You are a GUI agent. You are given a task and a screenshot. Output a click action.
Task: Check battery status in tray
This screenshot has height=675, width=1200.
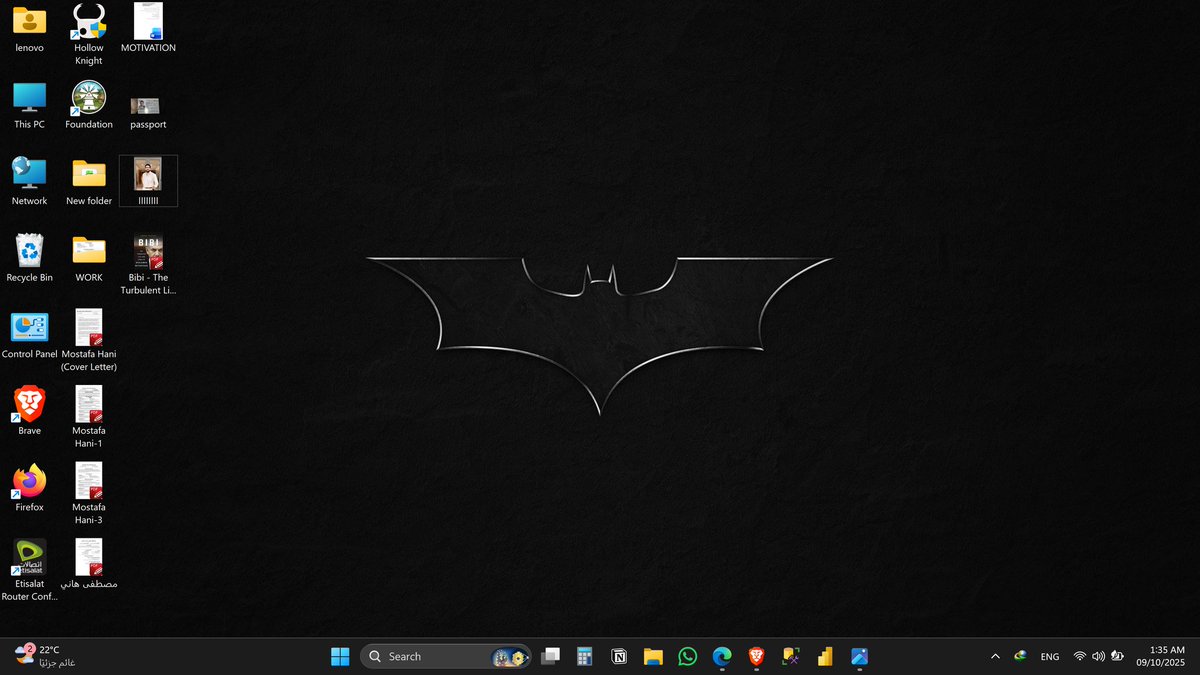pyautogui.click(x=1118, y=656)
